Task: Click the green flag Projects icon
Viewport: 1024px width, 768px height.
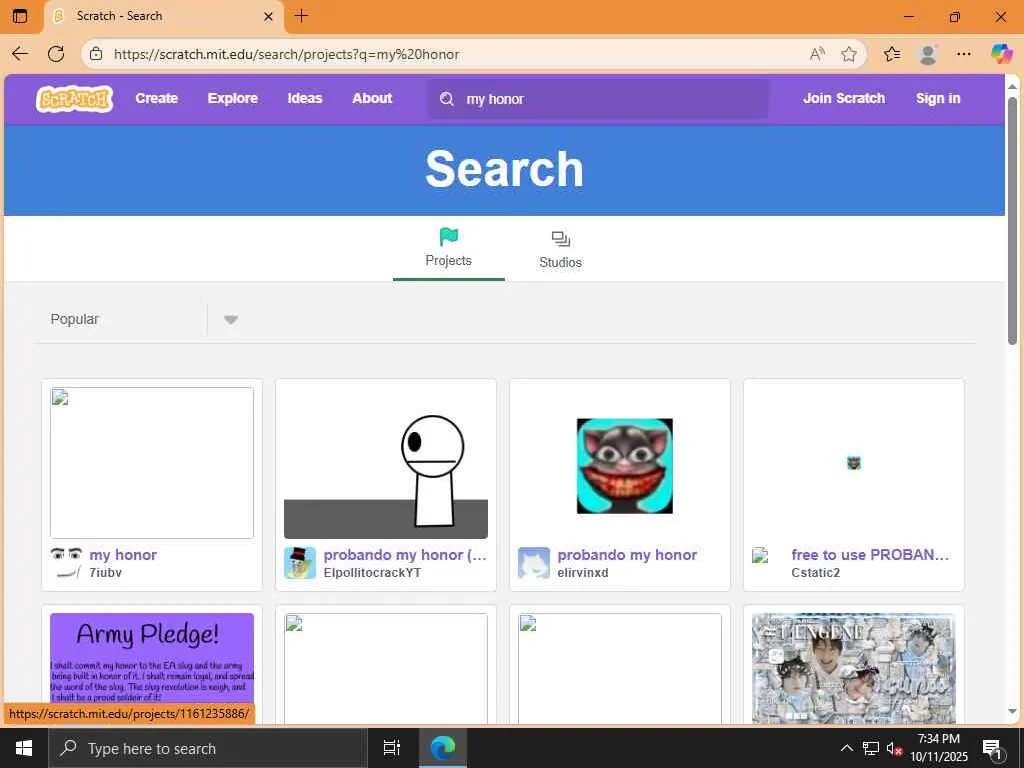Action: 449,236
